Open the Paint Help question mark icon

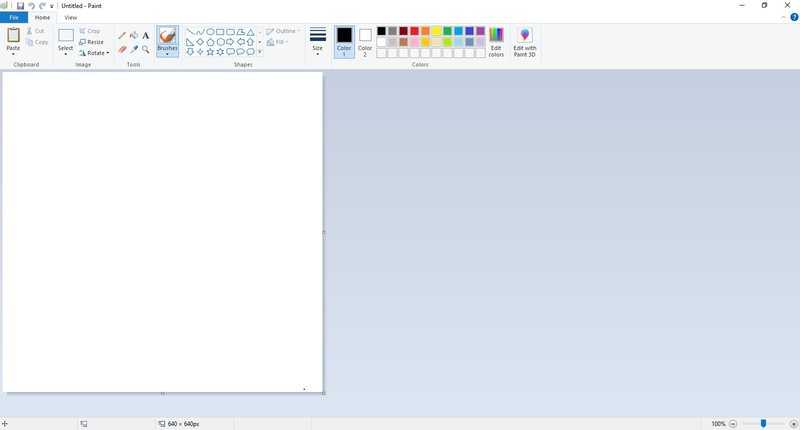click(794, 17)
